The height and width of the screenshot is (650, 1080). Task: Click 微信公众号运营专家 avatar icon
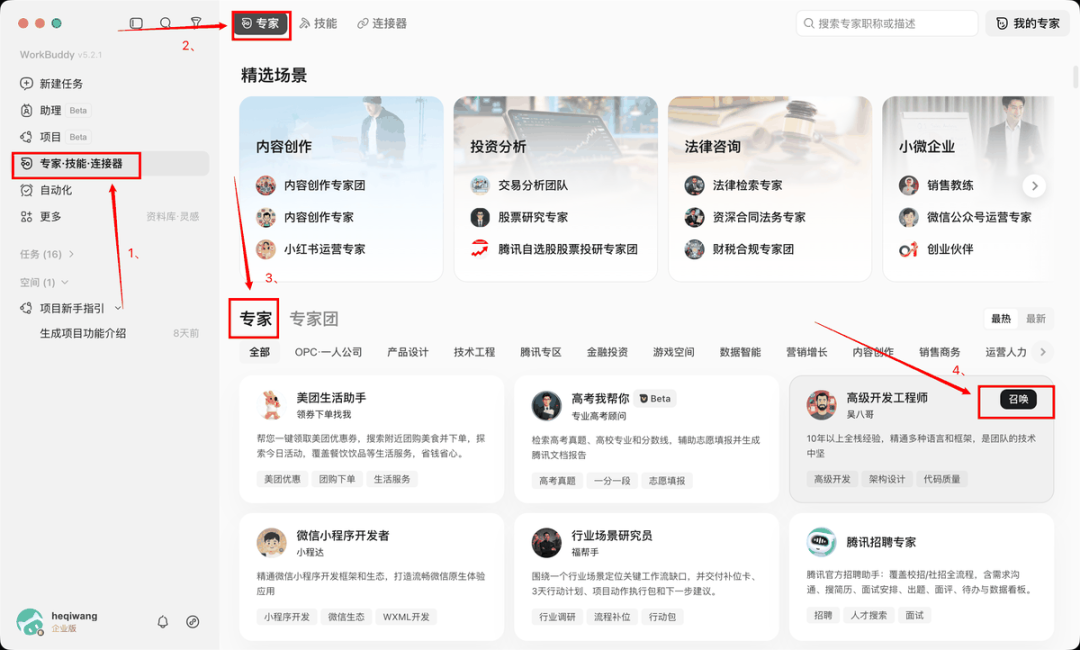click(x=908, y=217)
